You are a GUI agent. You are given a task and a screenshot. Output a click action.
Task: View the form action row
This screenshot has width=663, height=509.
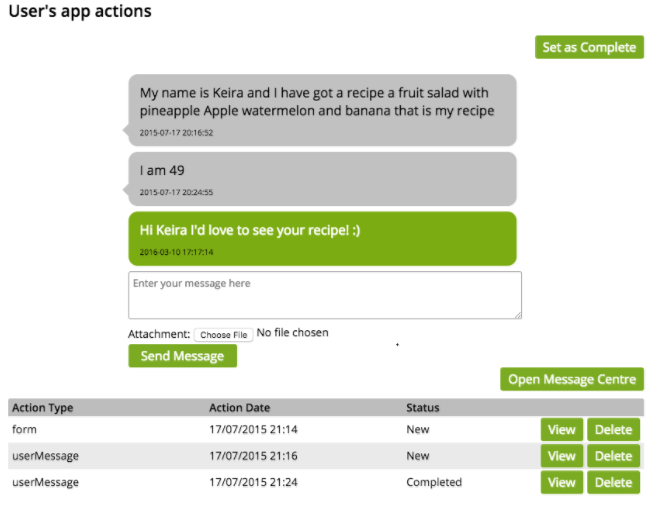[x=561, y=430]
